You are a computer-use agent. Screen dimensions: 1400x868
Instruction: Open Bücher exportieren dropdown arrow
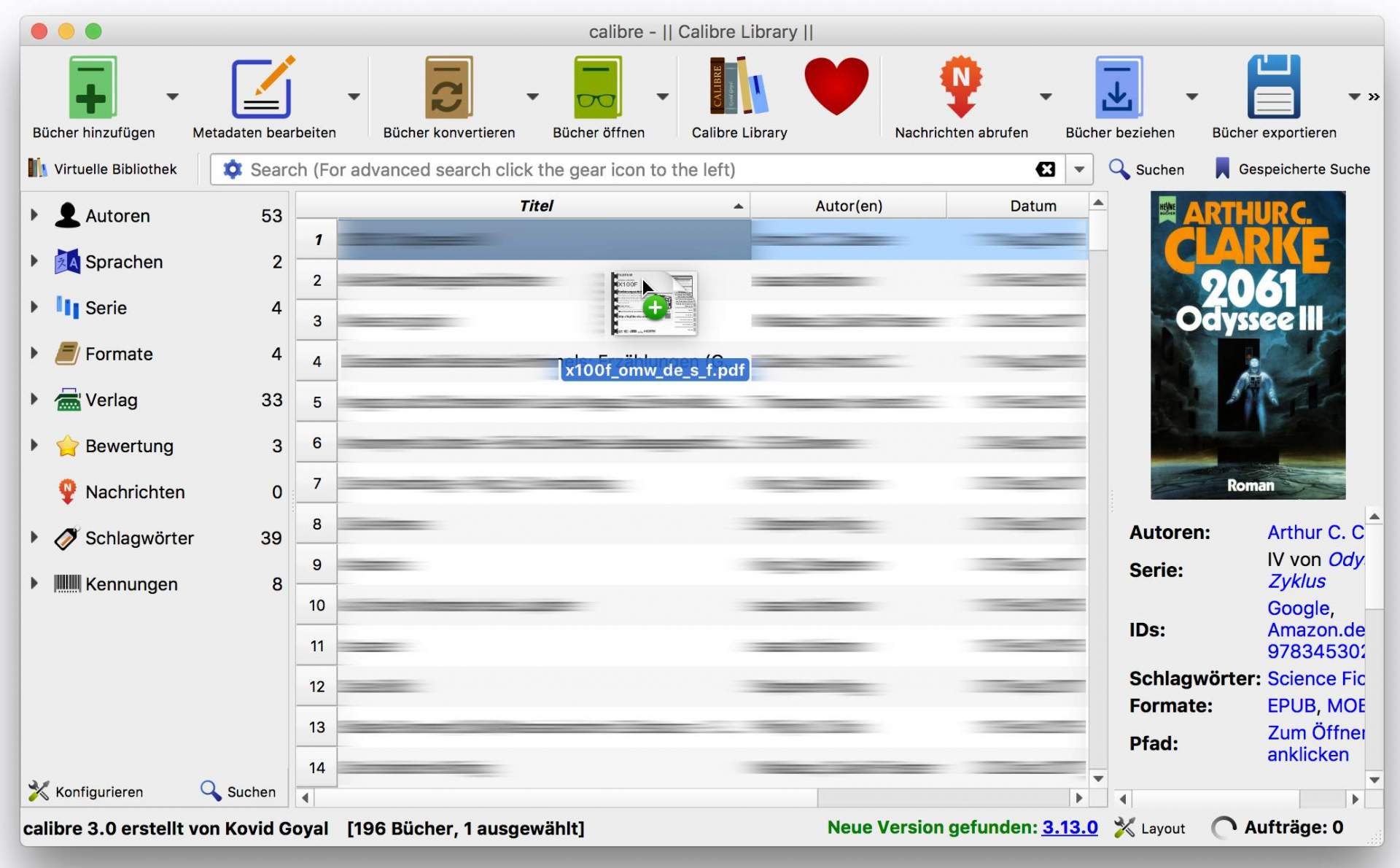1354,96
